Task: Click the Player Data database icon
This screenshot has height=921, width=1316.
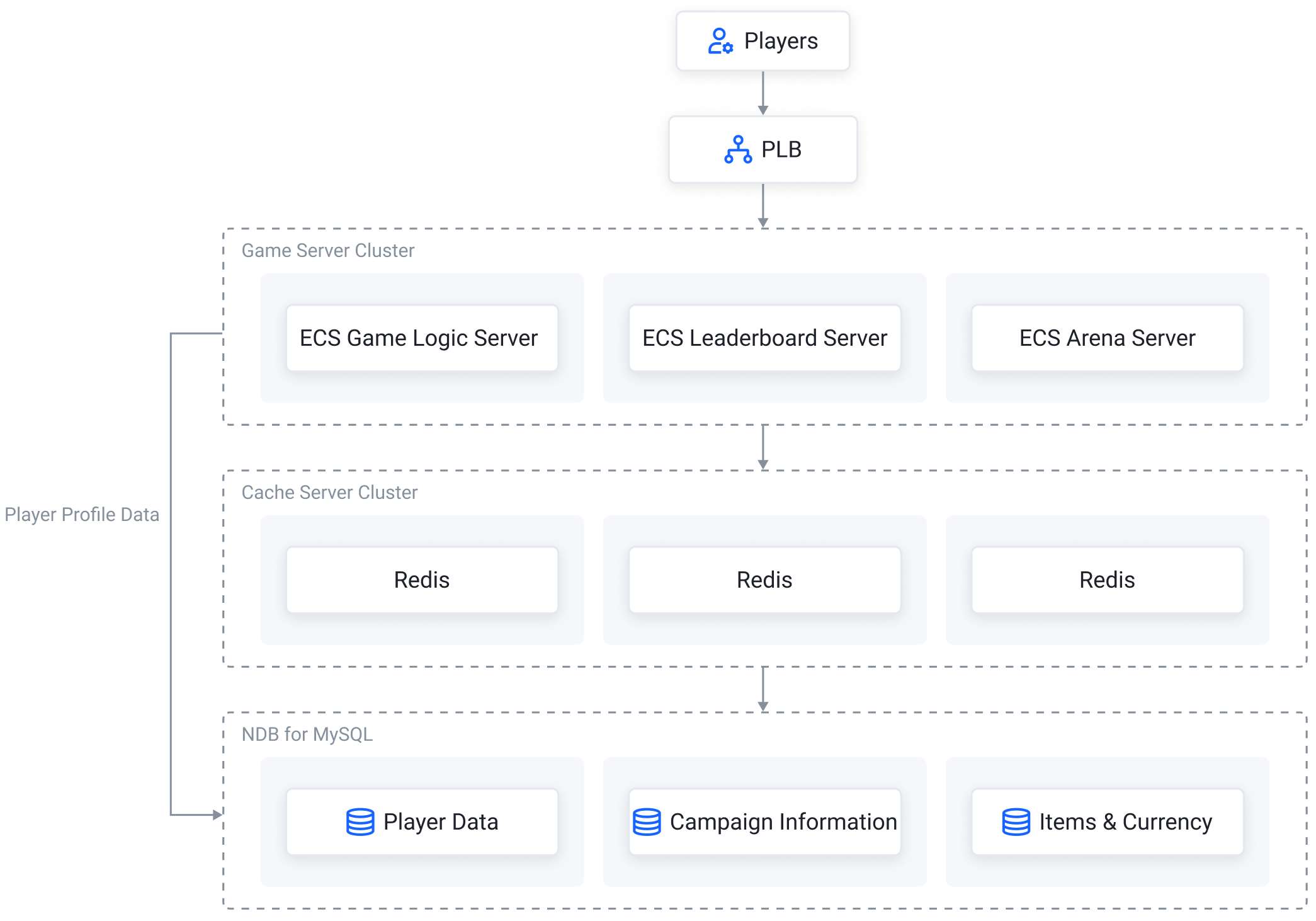Action: [360, 822]
